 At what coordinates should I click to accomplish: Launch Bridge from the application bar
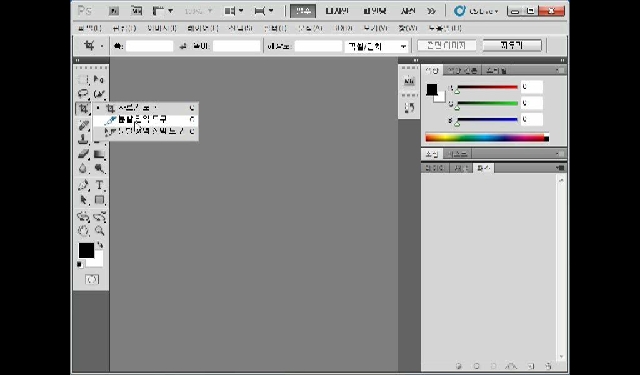point(113,11)
